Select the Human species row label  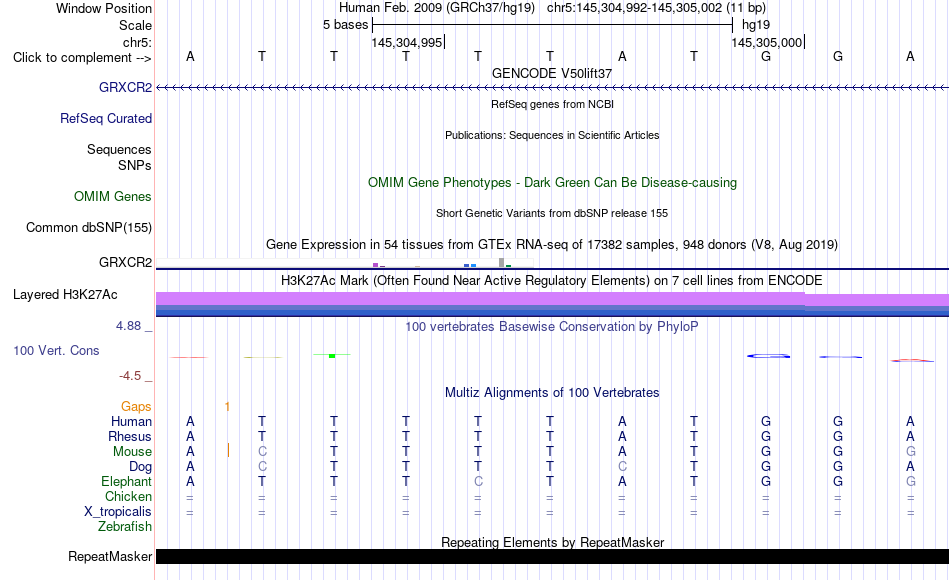click(x=131, y=421)
